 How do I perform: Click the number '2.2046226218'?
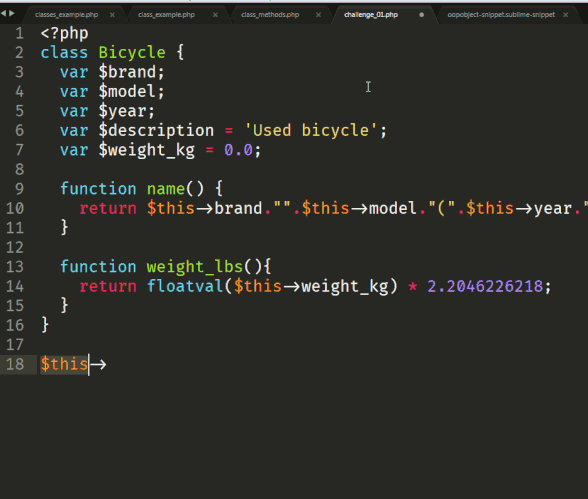pyautogui.click(x=485, y=286)
